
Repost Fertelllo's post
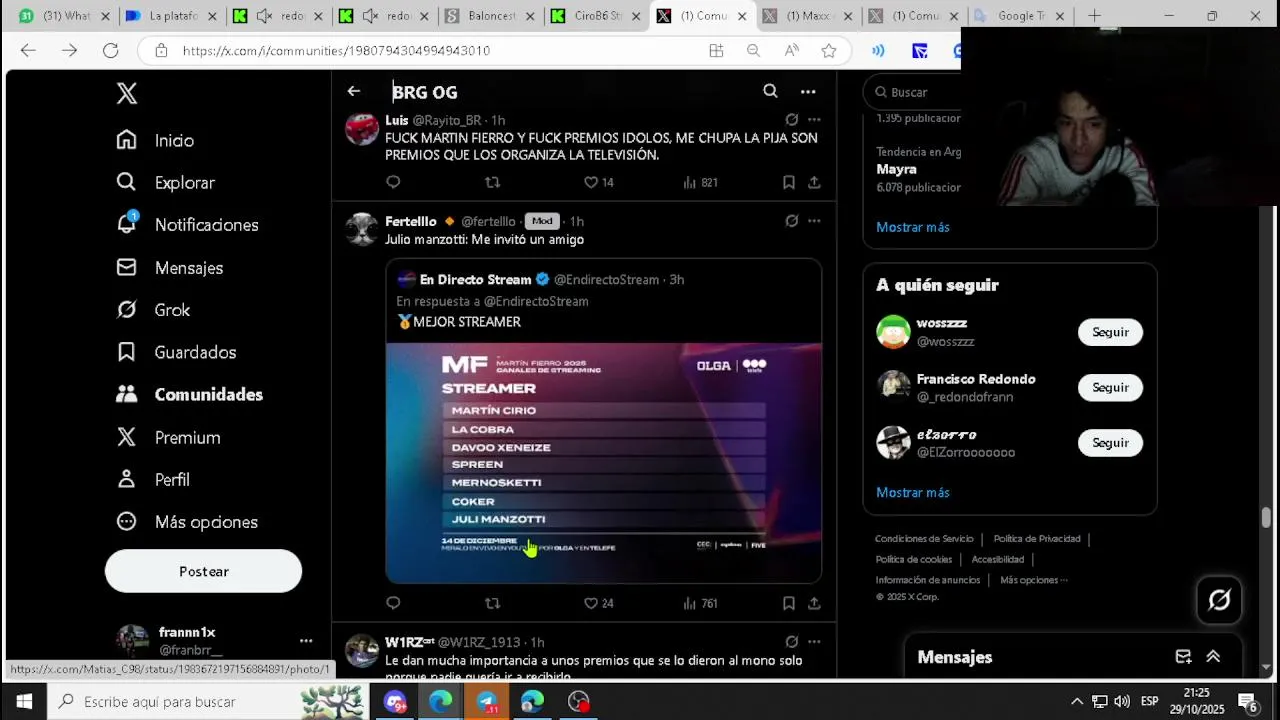point(492,603)
